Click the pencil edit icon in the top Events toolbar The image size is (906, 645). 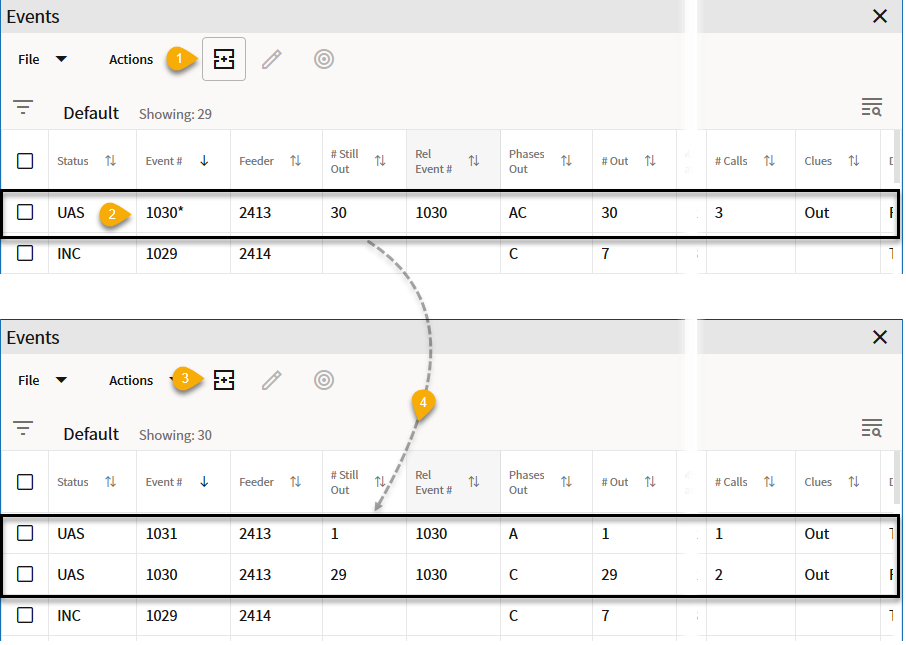click(x=272, y=59)
